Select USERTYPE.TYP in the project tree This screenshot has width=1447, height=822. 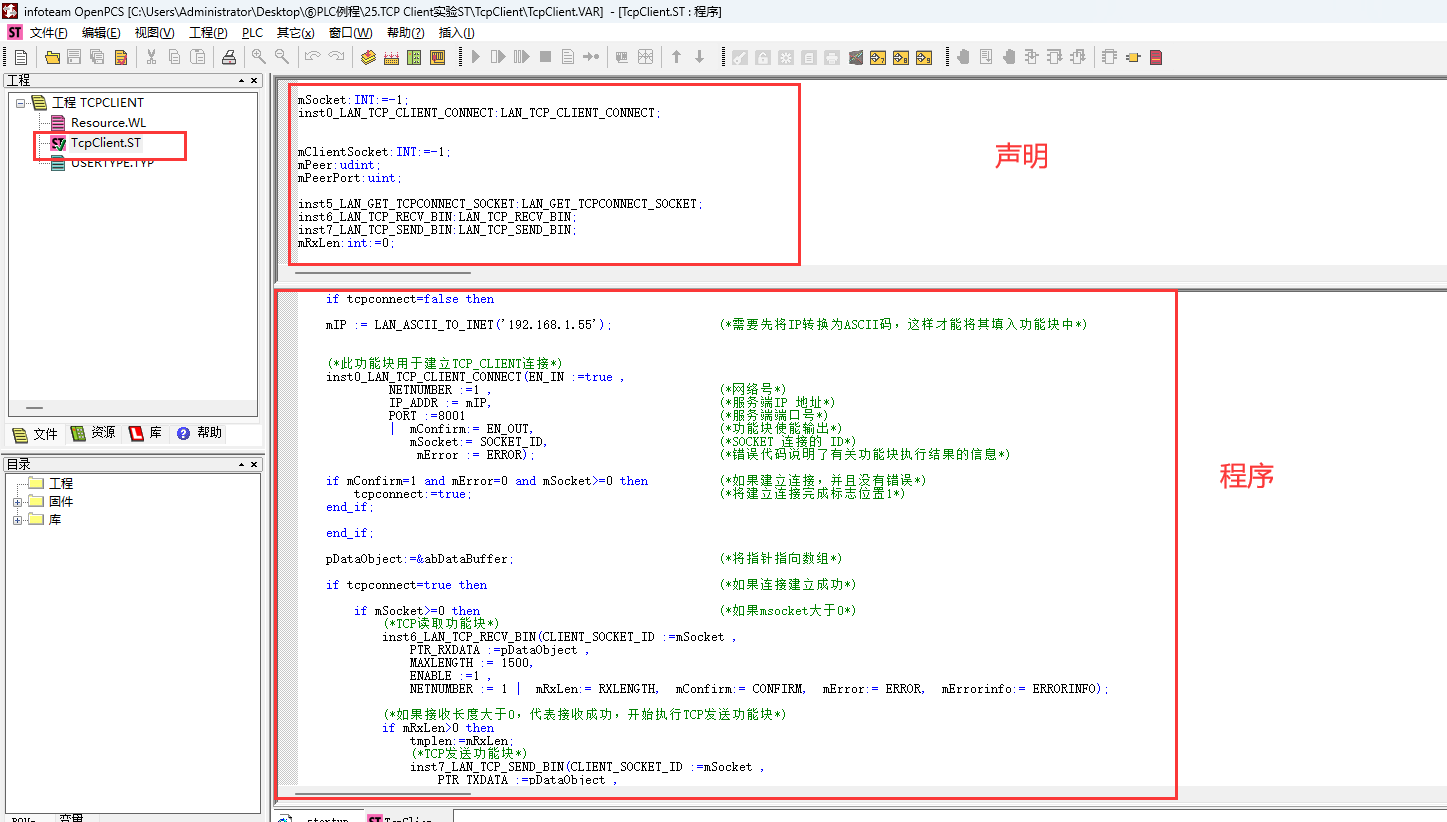tap(111, 163)
